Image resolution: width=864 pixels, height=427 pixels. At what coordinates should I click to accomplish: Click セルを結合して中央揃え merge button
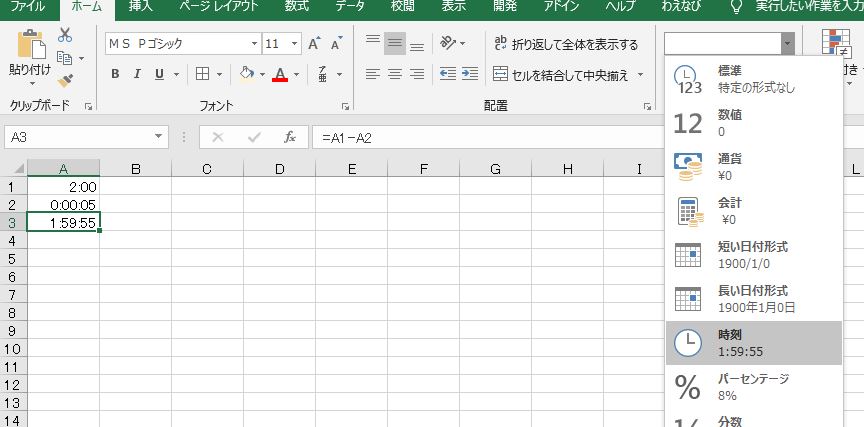pos(561,75)
